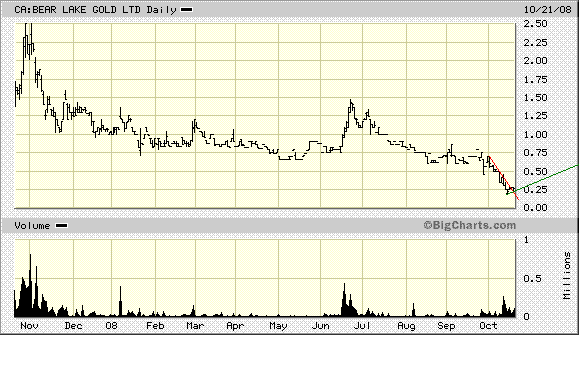Screen dimensions: 579x384
Task: Click the May month label
Action: 278,326
